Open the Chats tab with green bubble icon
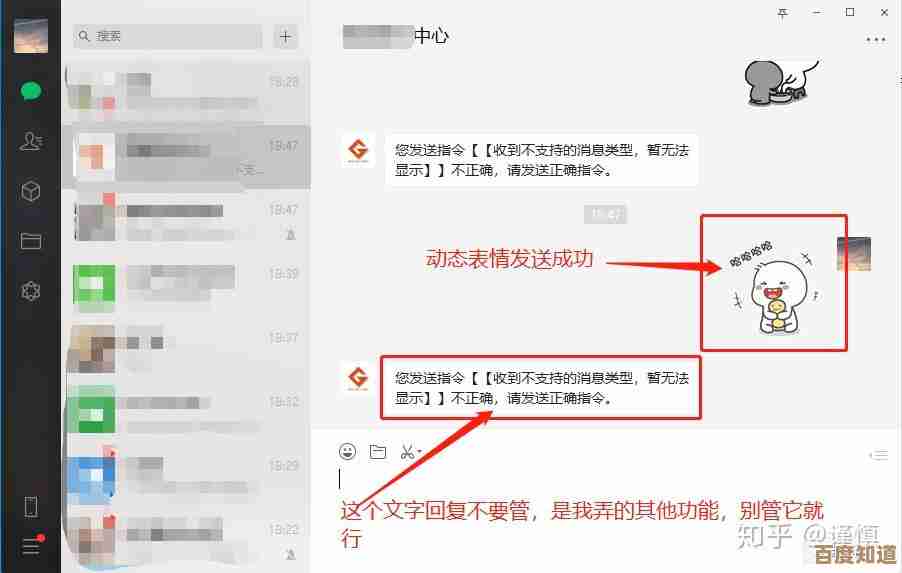 30,91
